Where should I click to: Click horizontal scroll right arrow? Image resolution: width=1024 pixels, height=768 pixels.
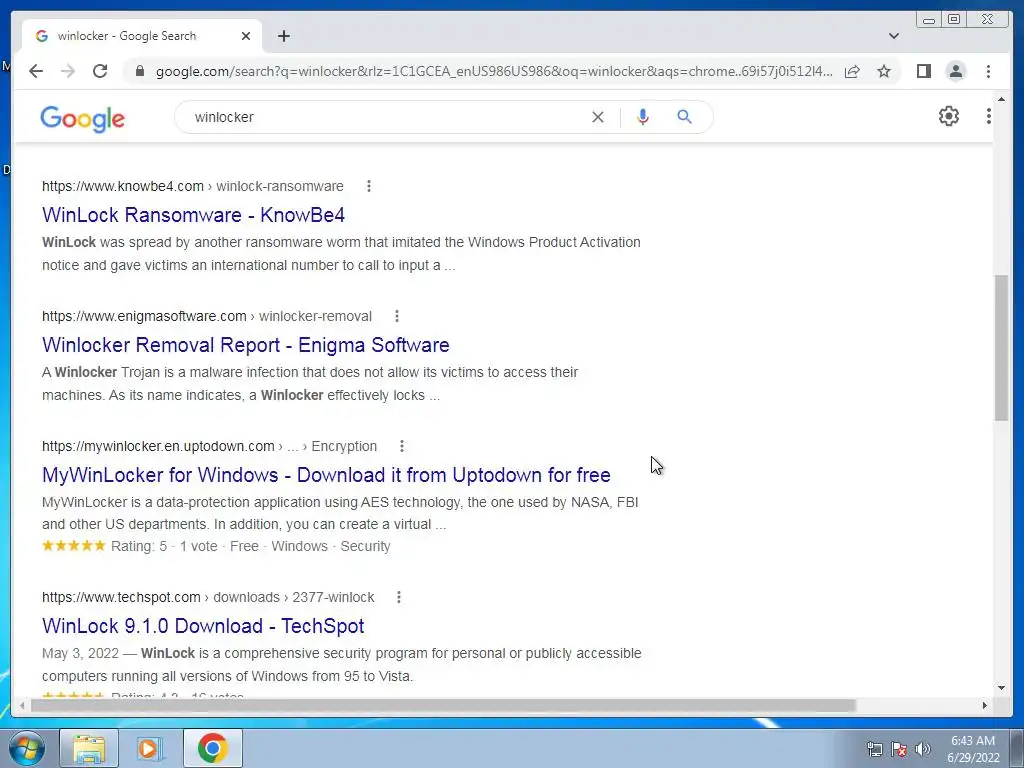[985, 705]
